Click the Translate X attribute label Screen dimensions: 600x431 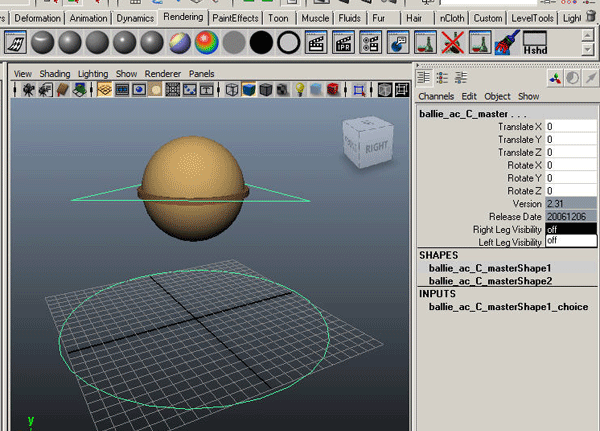click(519, 127)
